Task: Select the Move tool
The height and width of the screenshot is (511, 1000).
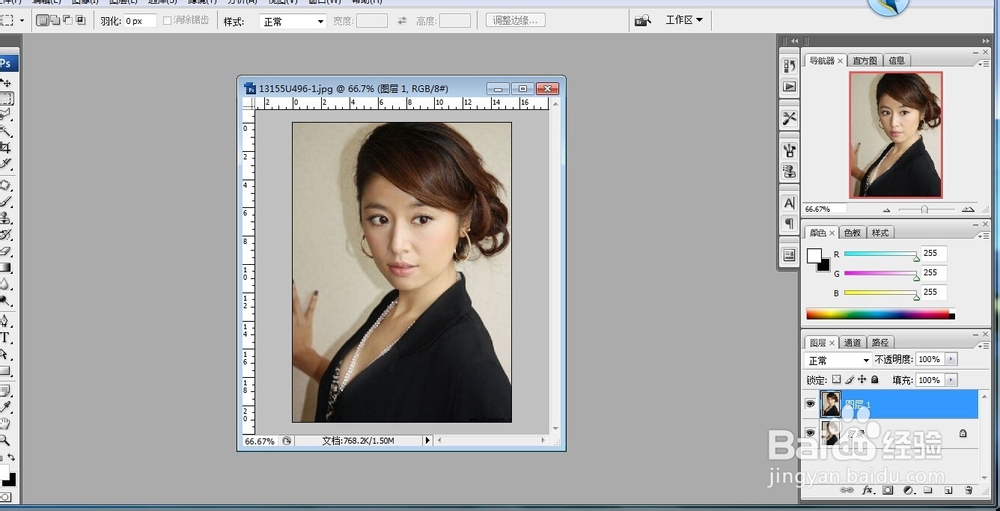Action: click(x=5, y=83)
